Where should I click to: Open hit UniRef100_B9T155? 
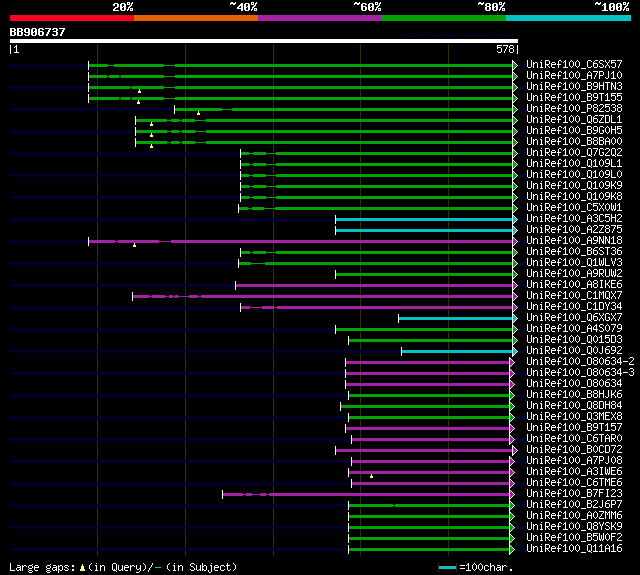[x=574, y=98]
